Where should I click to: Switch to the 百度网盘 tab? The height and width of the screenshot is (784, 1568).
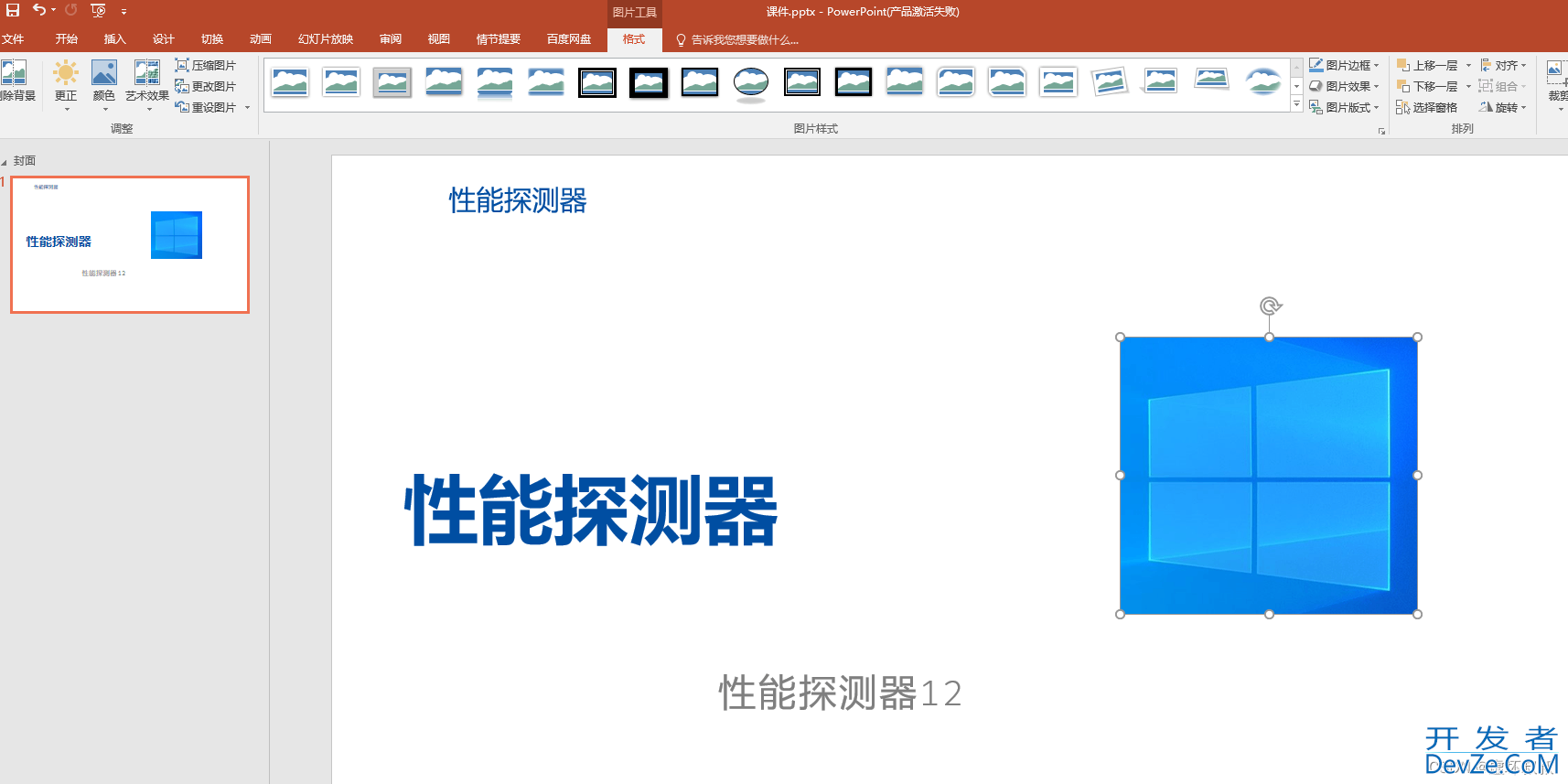569,39
